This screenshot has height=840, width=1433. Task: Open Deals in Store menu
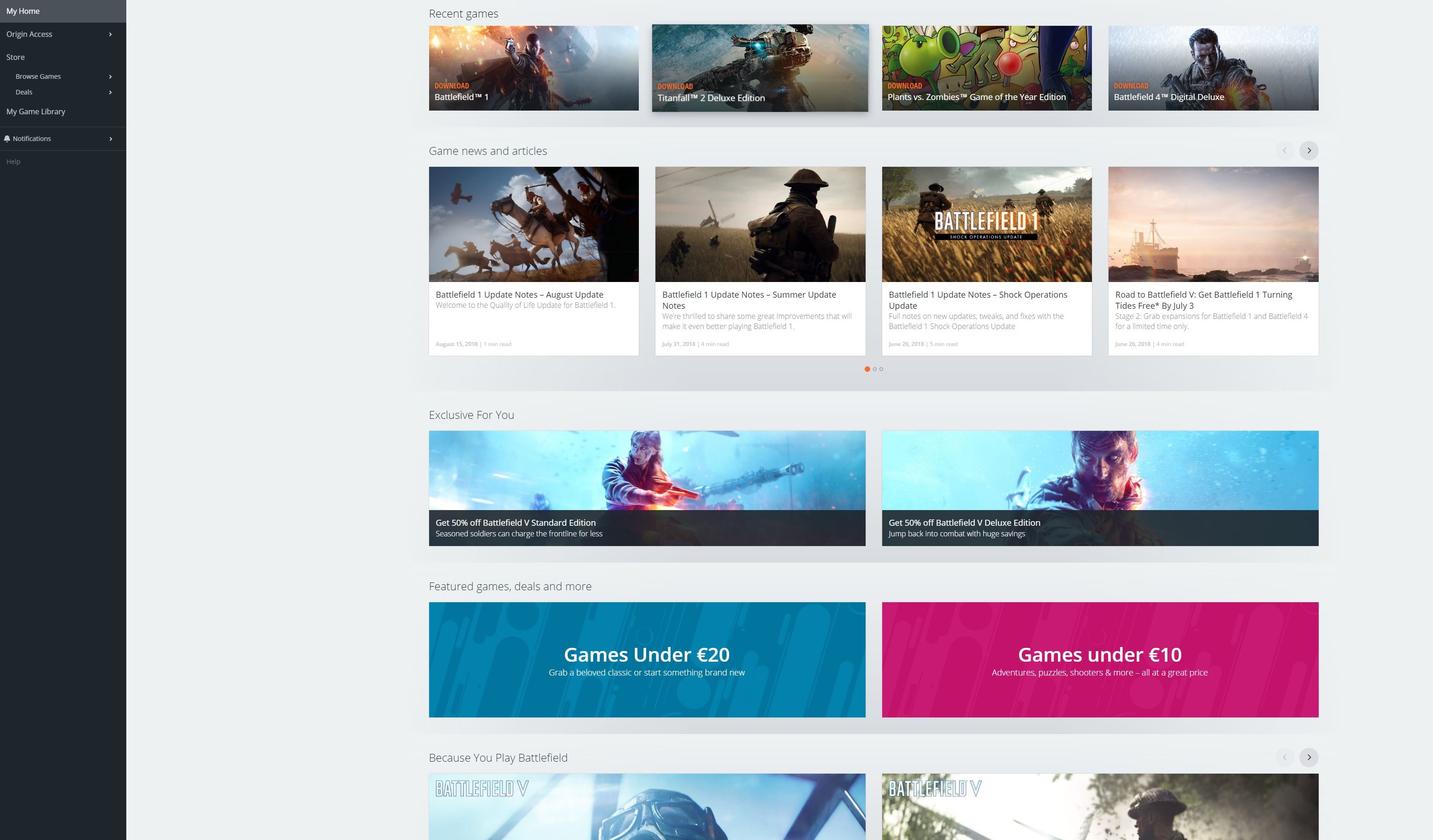tap(24, 92)
